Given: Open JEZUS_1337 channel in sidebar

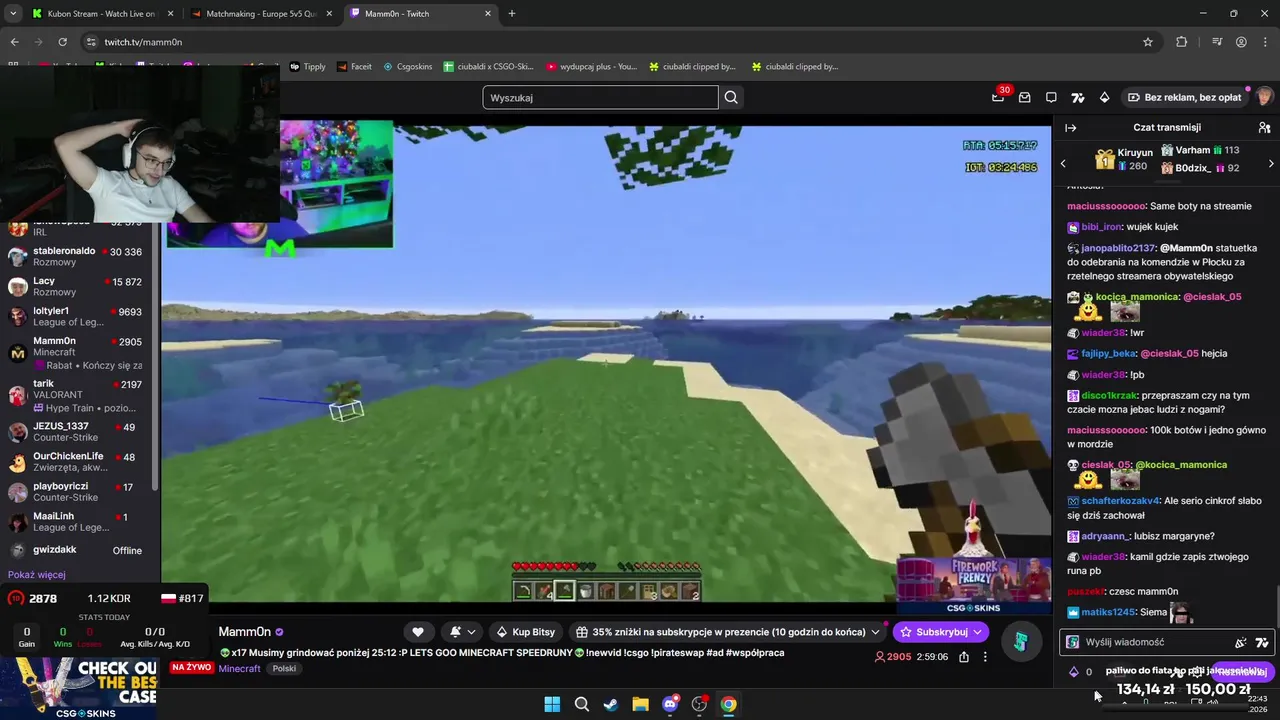Looking at the screenshot, I should click(80, 432).
